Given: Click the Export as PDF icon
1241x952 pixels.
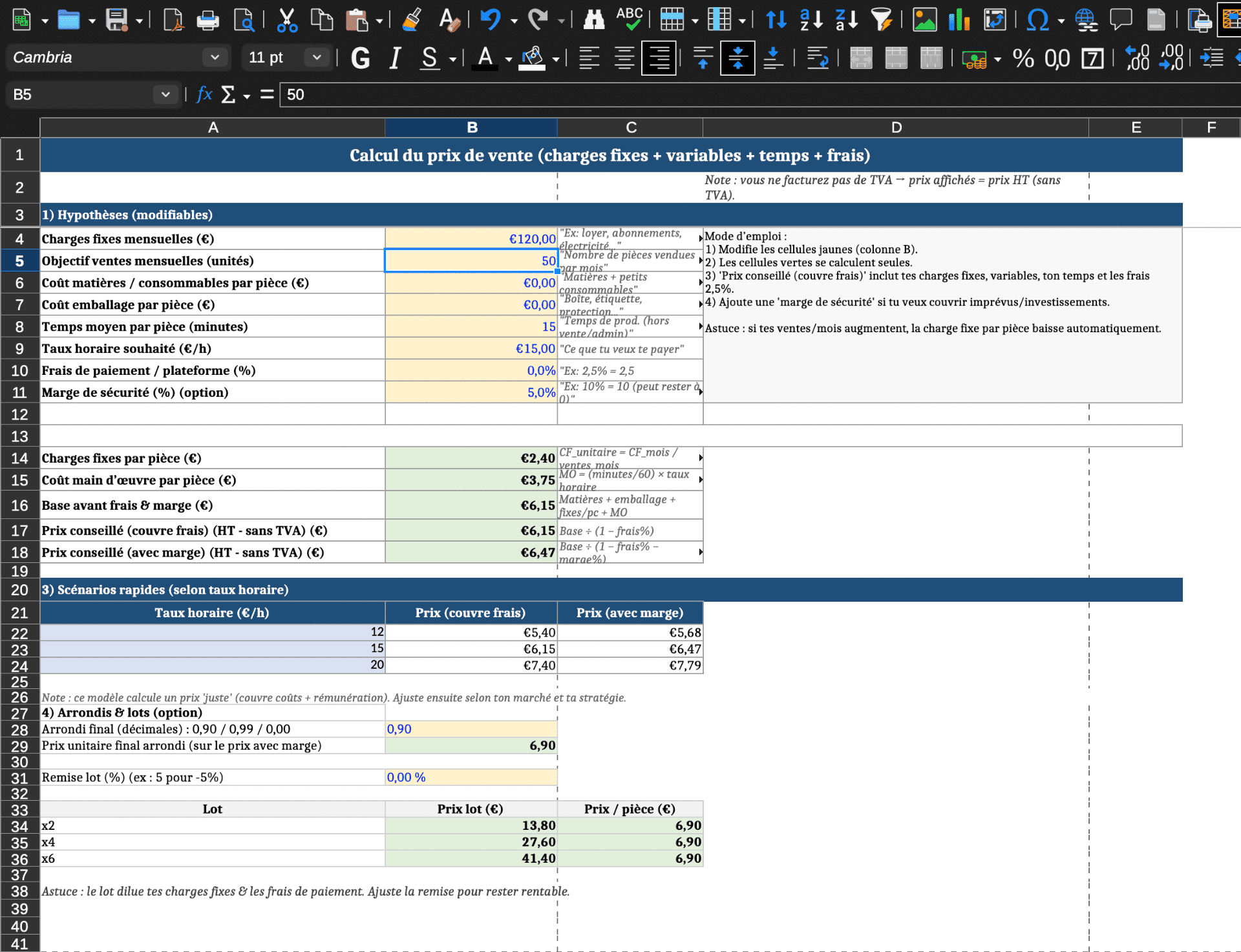Looking at the screenshot, I should [173, 20].
